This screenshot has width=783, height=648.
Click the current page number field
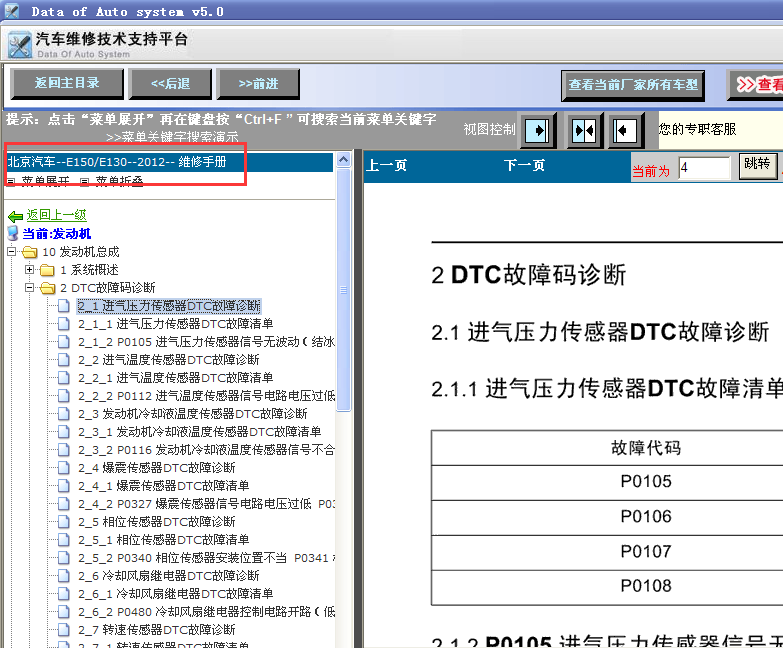point(705,168)
